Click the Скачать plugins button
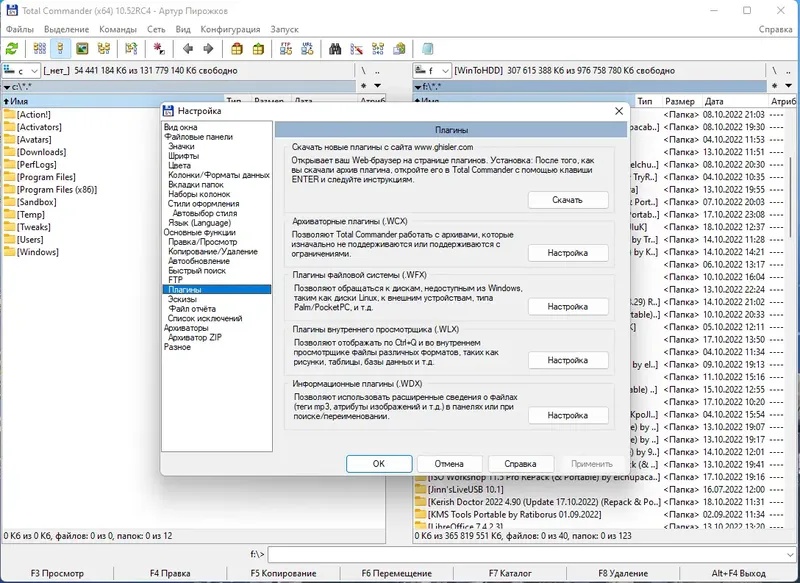The height and width of the screenshot is (583, 800). click(568, 200)
